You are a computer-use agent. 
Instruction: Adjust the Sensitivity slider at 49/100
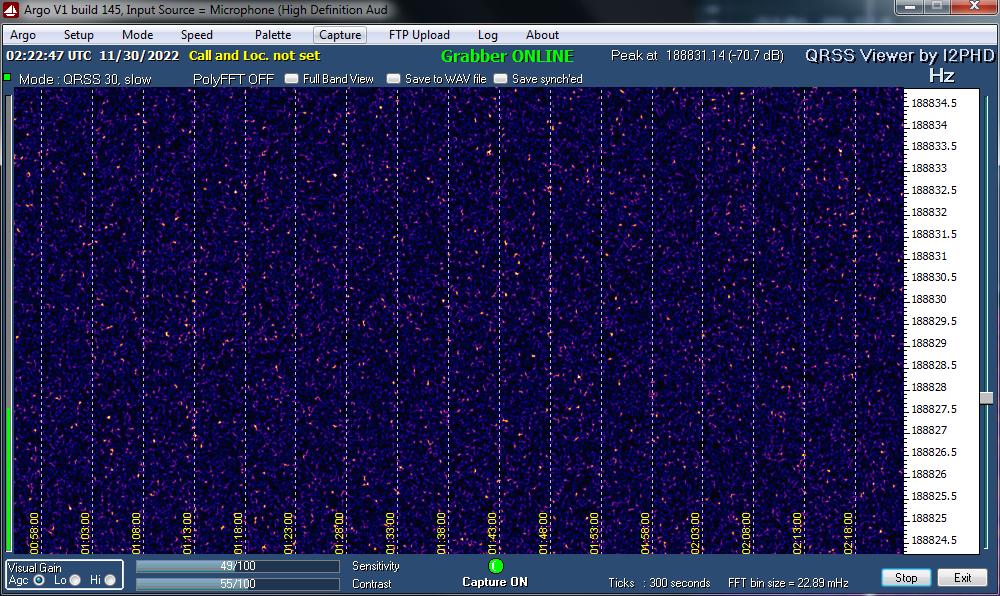[237, 566]
